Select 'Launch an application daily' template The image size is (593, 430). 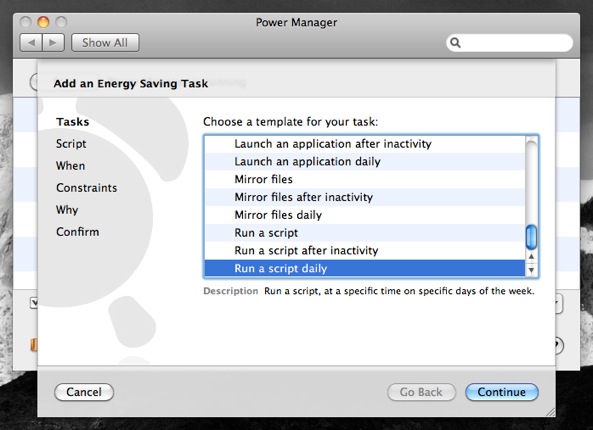[365, 161]
